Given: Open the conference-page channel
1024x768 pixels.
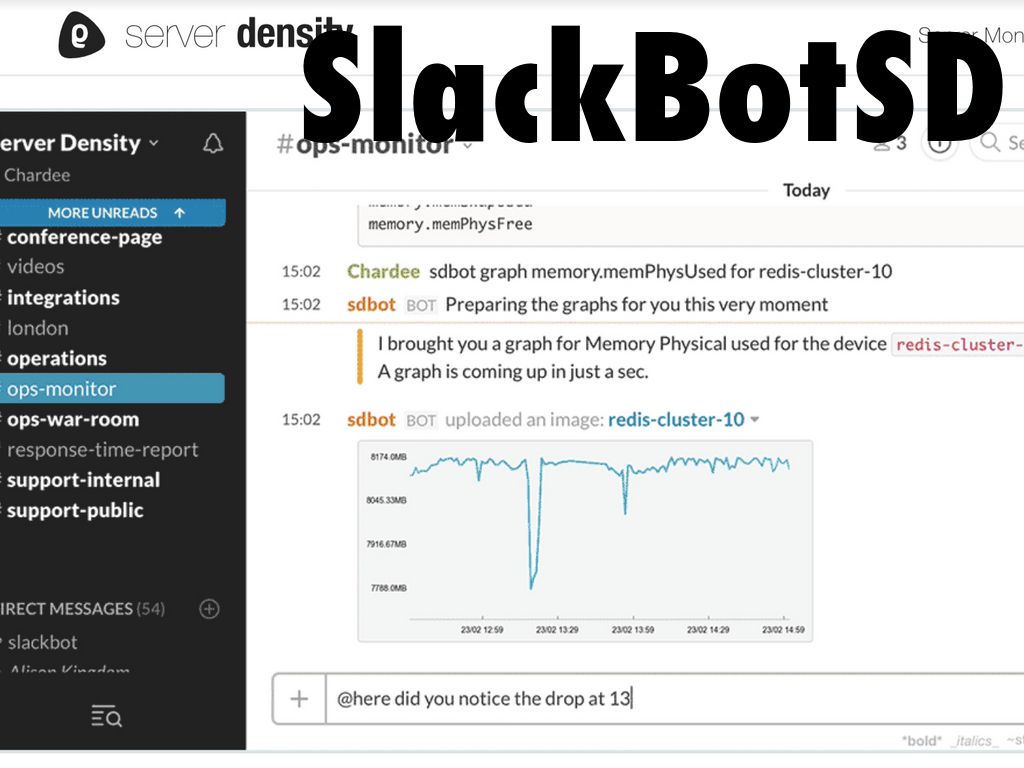Looking at the screenshot, I should 84,238.
